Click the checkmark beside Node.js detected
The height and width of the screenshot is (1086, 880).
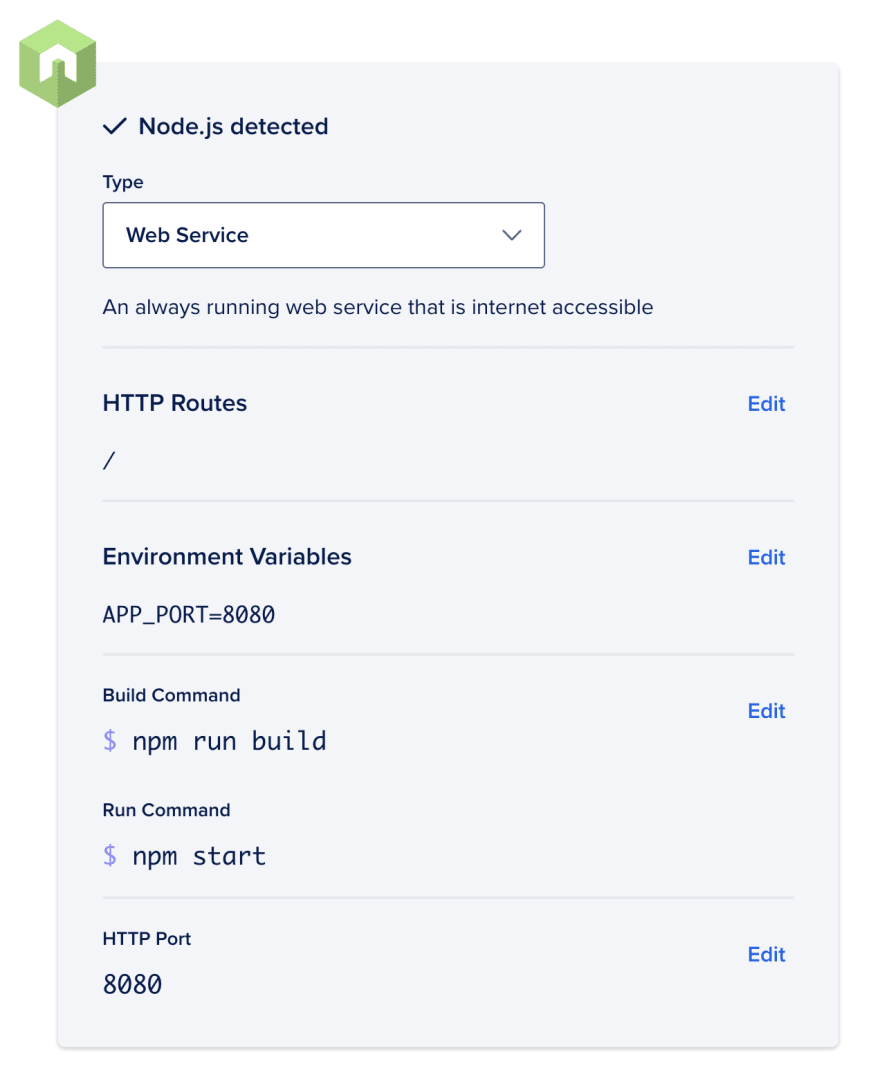(115, 126)
